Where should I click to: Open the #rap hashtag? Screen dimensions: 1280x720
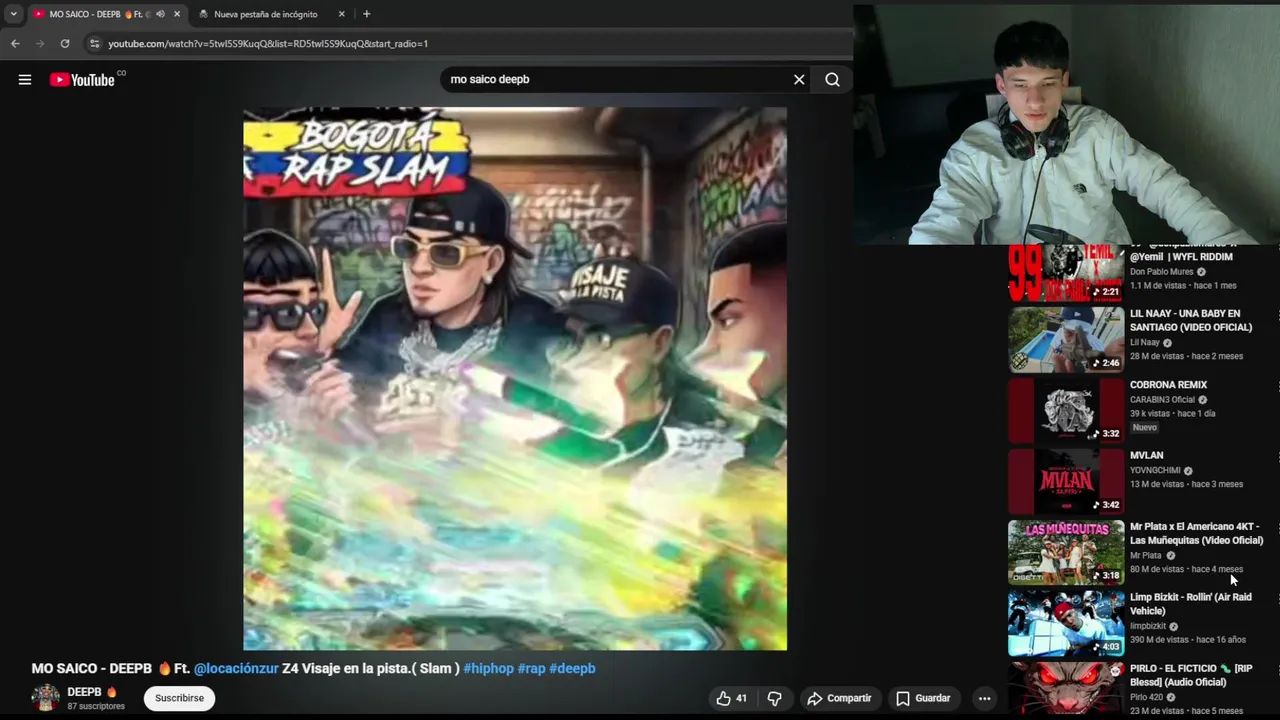pyautogui.click(x=531, y=668)
